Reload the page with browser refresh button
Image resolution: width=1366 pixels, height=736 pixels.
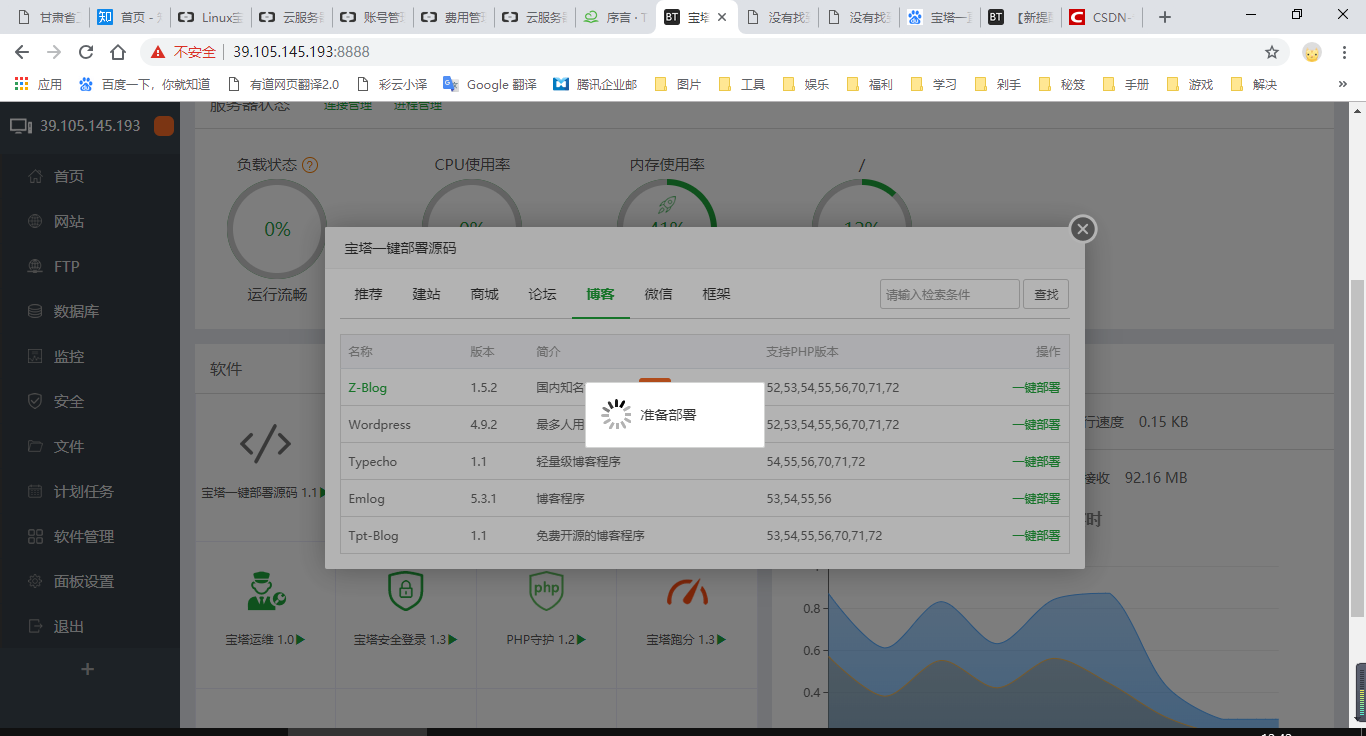coord(86,52)
